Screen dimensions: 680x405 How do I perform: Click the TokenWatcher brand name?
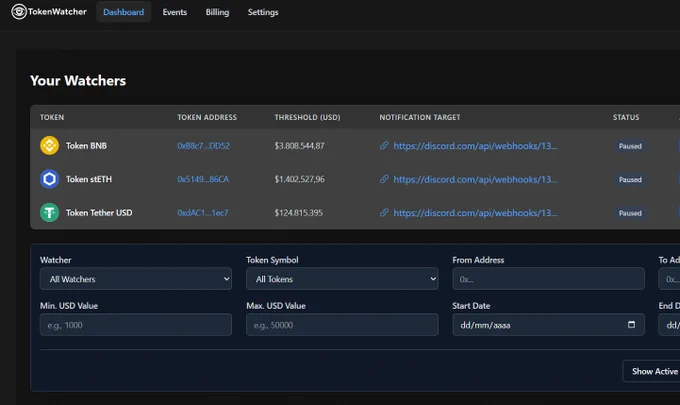point(57,12)
